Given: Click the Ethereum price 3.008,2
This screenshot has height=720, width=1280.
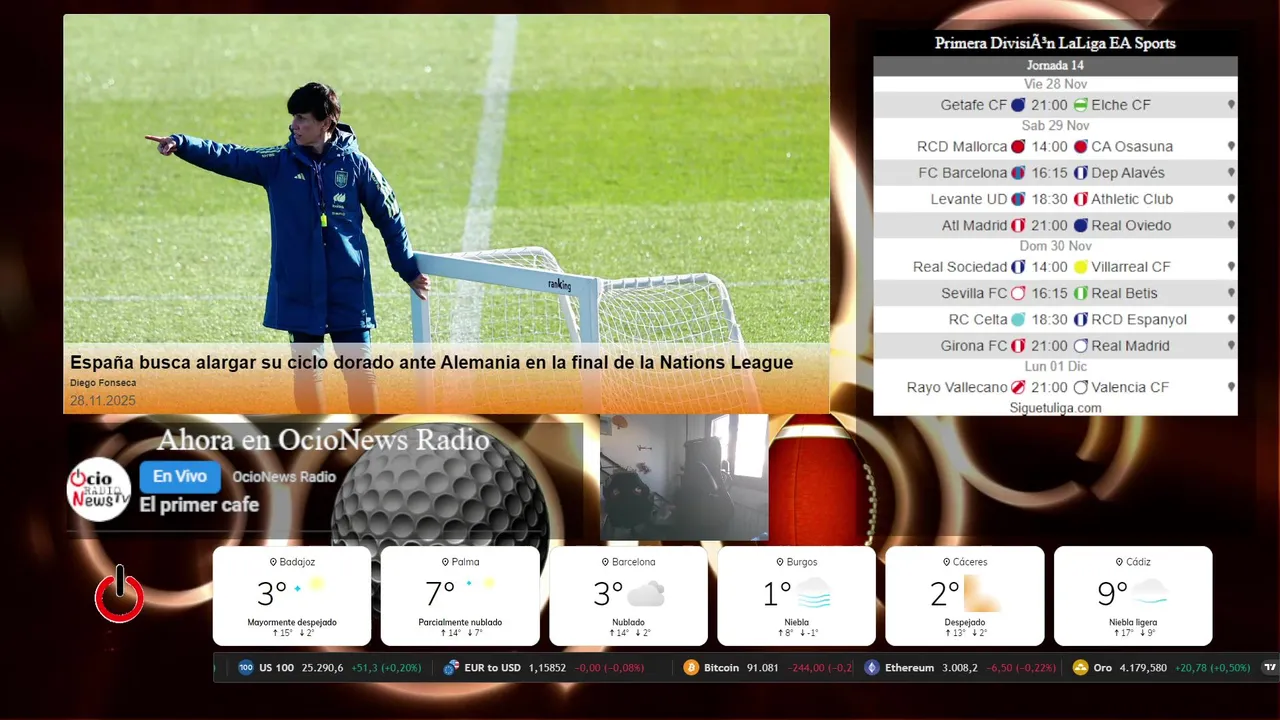Looking at the screenshot, I should tap(960, 668).
